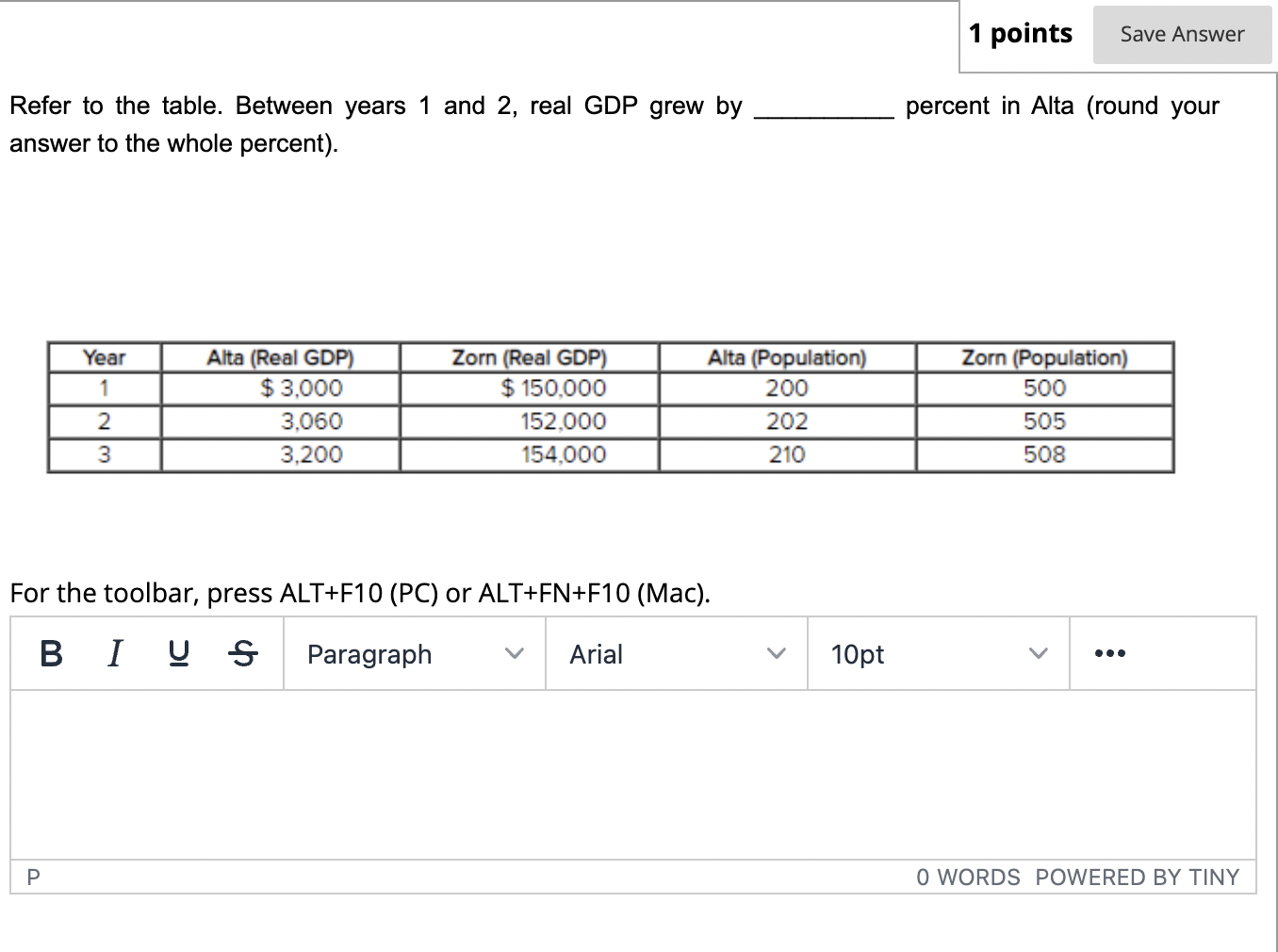Click the Save Answer button
1278x952 pixels.
(x=1182, y=33)
